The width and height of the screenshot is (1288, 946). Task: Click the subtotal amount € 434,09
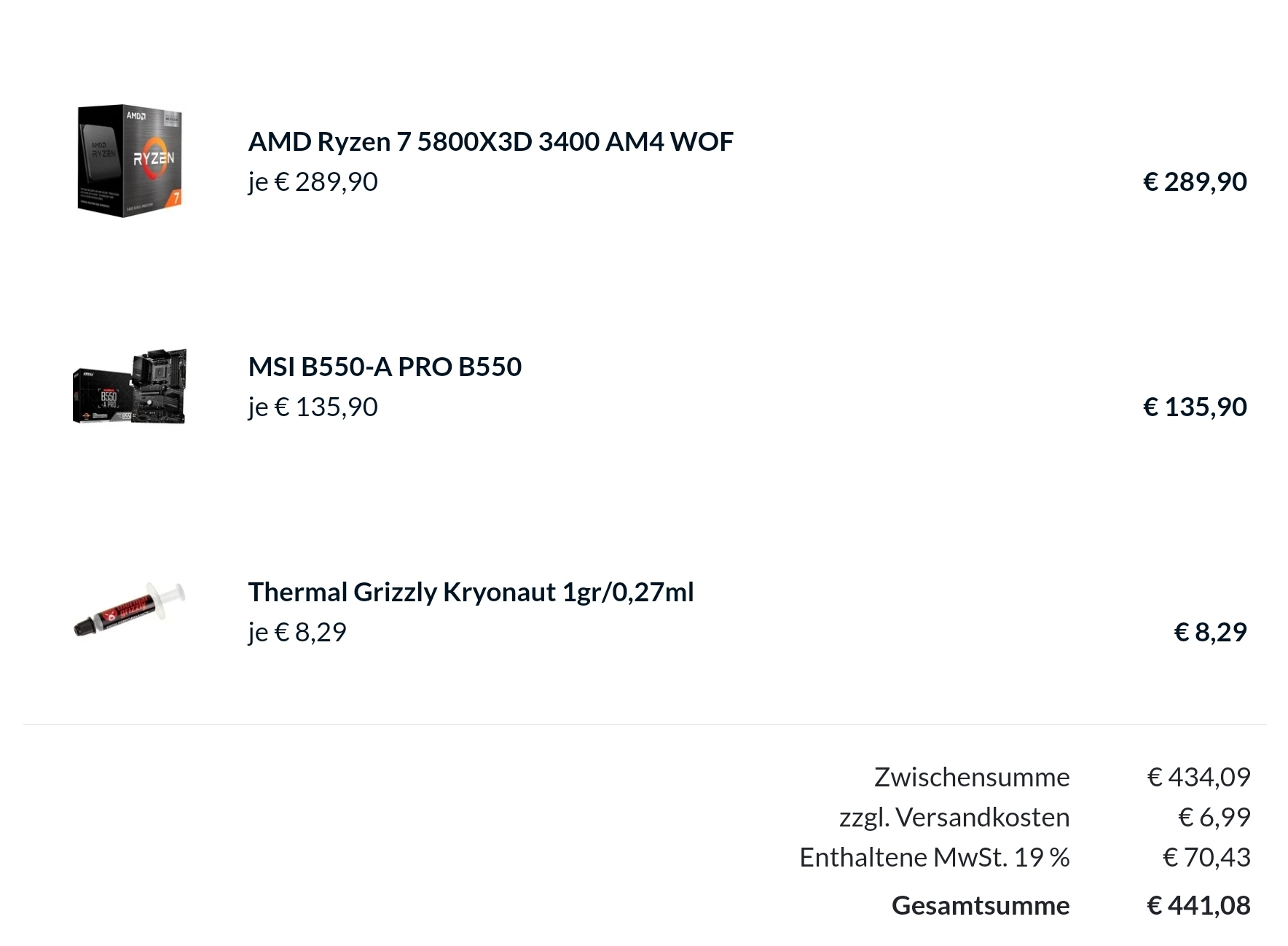coord(1199,777)
